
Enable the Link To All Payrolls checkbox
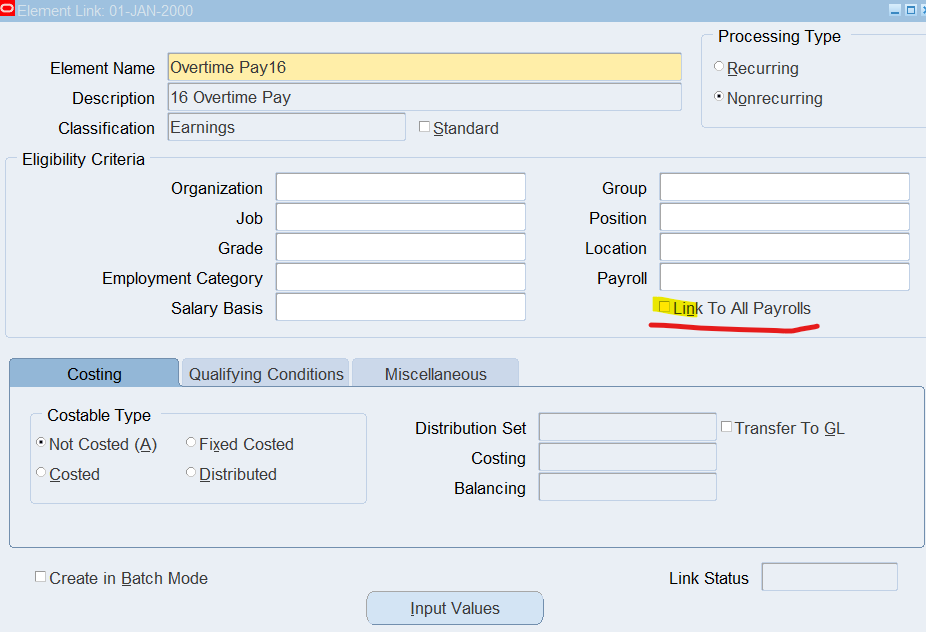(x=665, y=307)
